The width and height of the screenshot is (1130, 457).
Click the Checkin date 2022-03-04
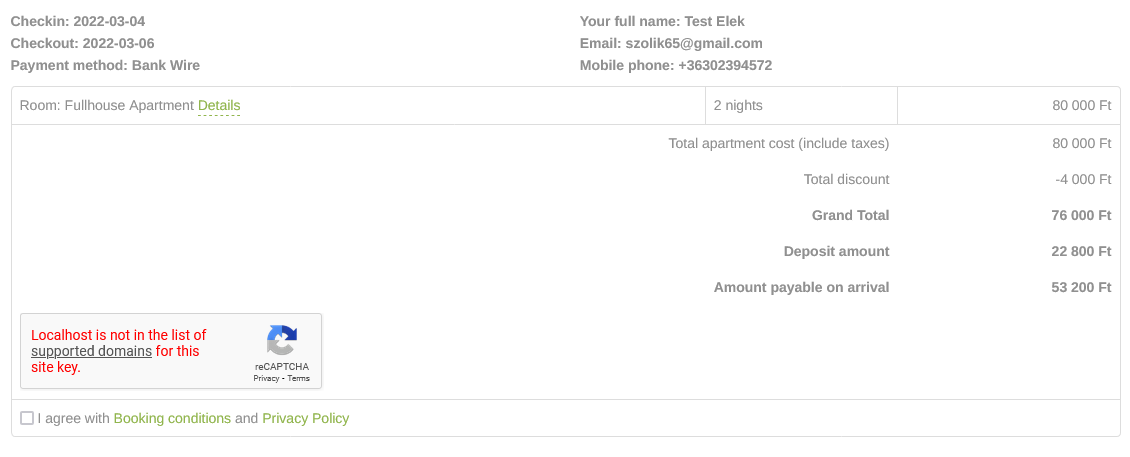click(x=115, y=21)
